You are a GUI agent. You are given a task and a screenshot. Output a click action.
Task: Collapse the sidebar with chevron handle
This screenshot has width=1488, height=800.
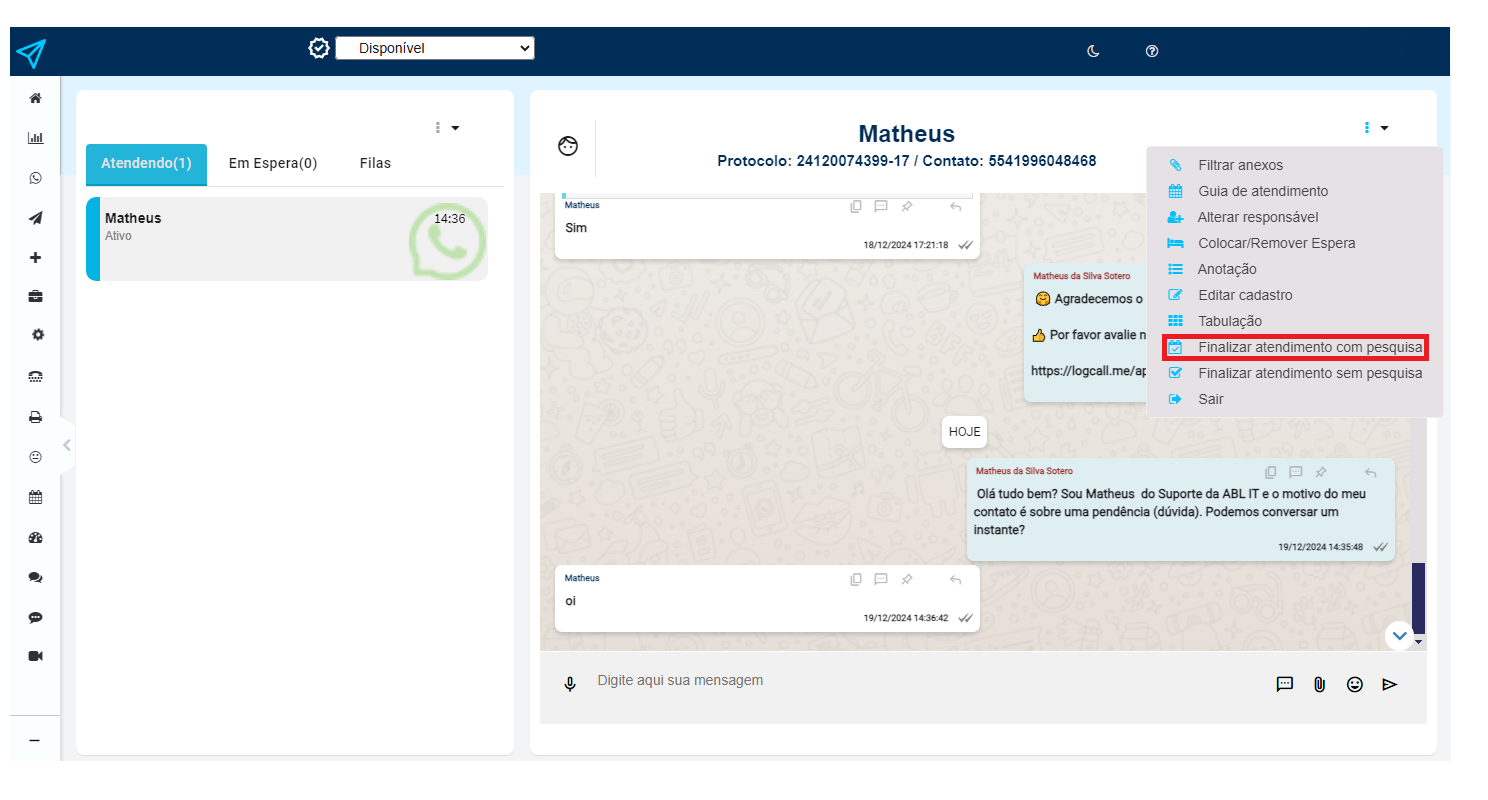pyautogui.click(x=67, y=445)
